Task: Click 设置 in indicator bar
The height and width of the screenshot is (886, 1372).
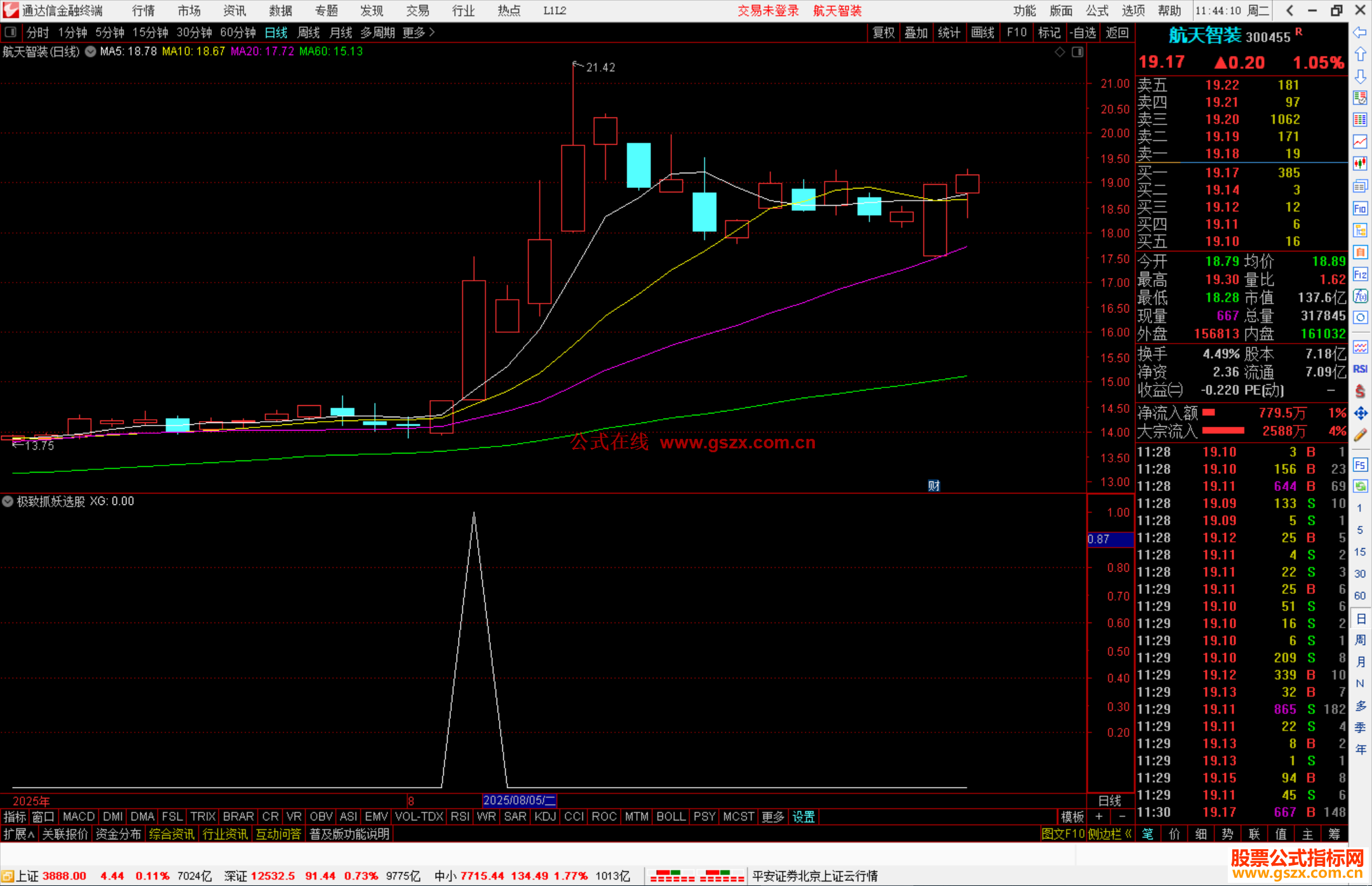Action: point(804,817)
